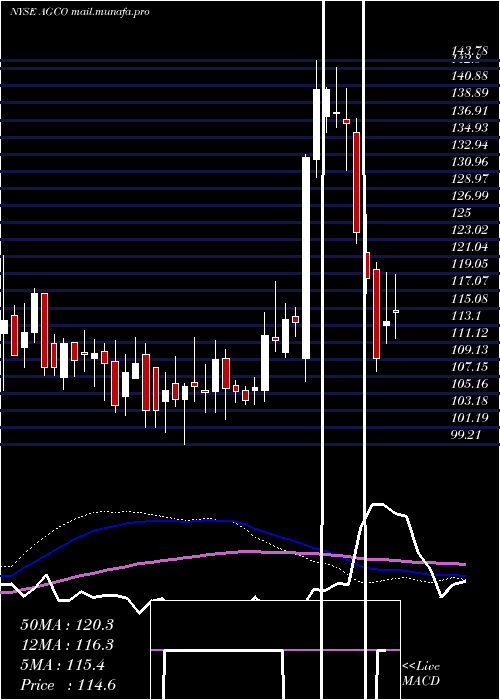This screenshot has height=700, width=500.
Task: Click the 101.19 price axis label
Action: 469,417
